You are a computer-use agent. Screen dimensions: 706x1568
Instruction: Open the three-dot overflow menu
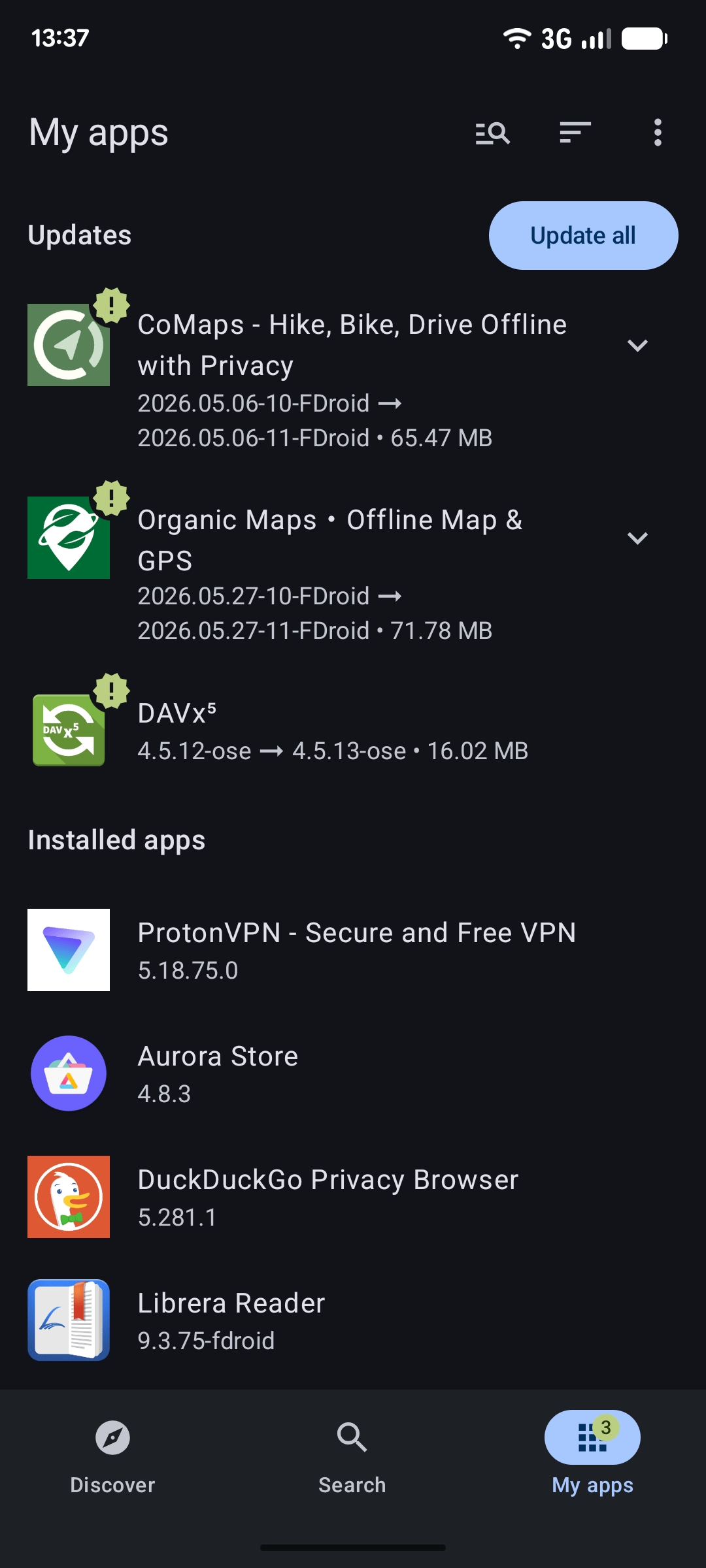[658, 133]
